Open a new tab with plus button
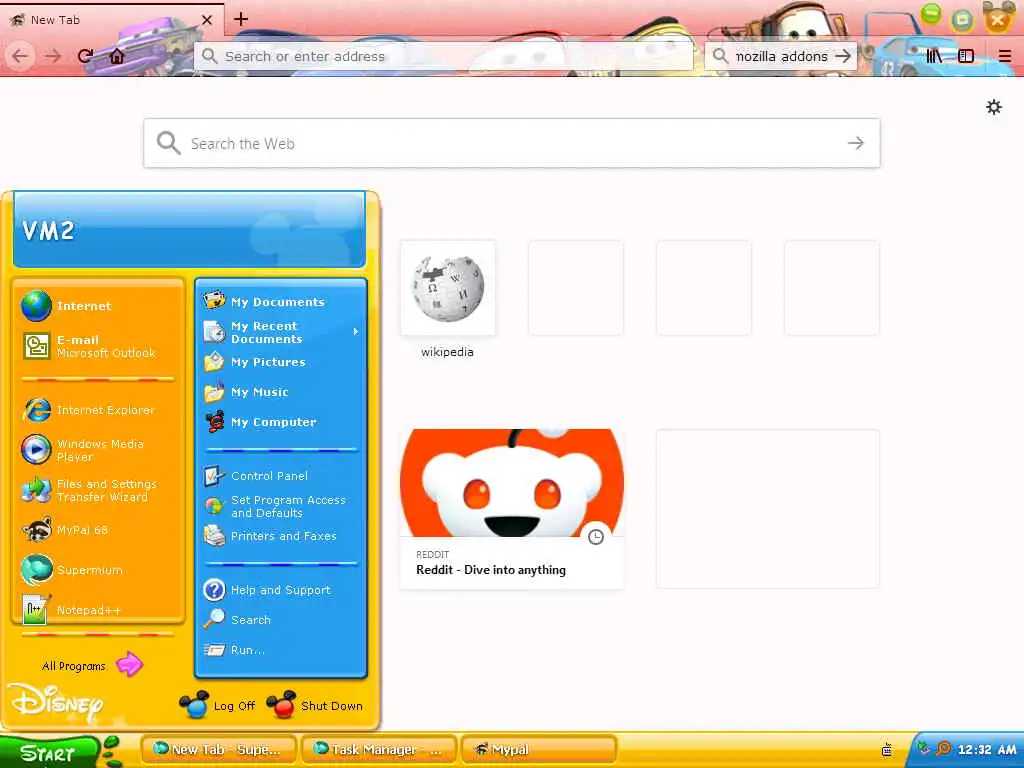Viewport: 1024px width, 768px height. pyautogui.click(x=241, y=19)
